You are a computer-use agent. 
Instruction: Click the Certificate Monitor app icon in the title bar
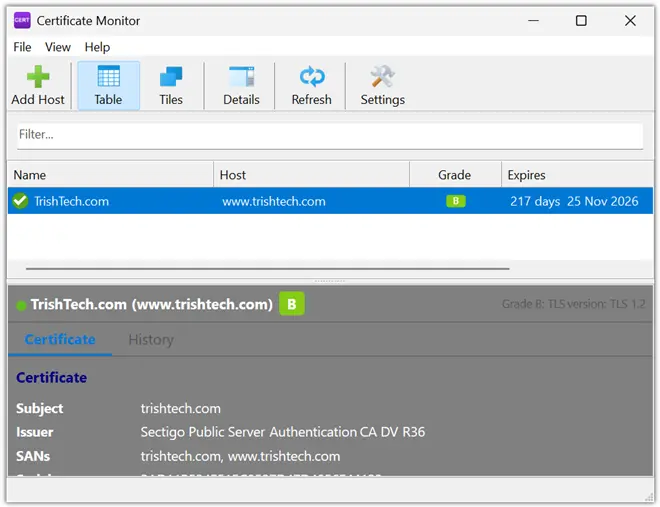click(x=22, y=20)
